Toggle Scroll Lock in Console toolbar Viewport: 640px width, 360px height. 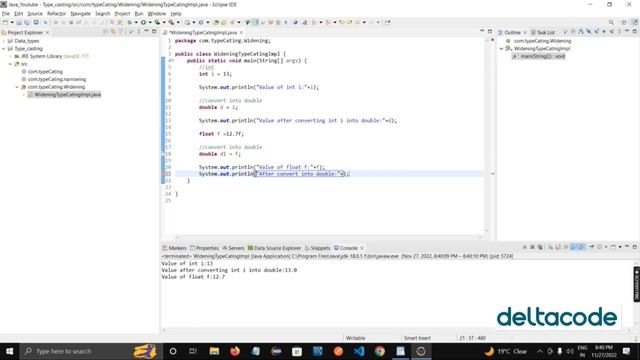pyautogui.click(x=557, y=247)
